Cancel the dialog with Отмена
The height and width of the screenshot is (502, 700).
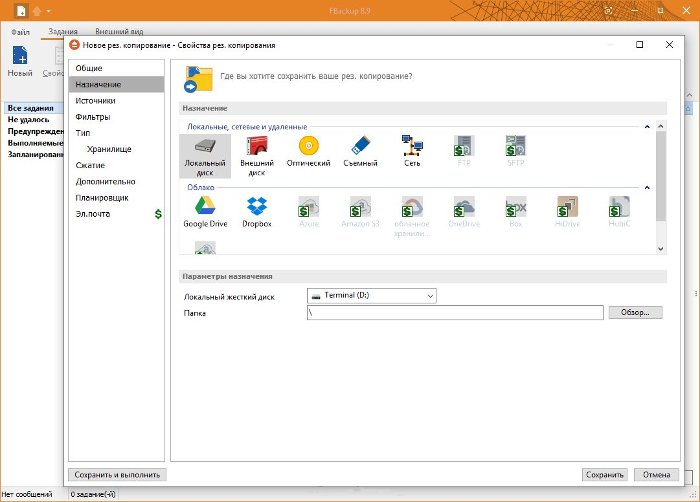[x=656, y=475]
